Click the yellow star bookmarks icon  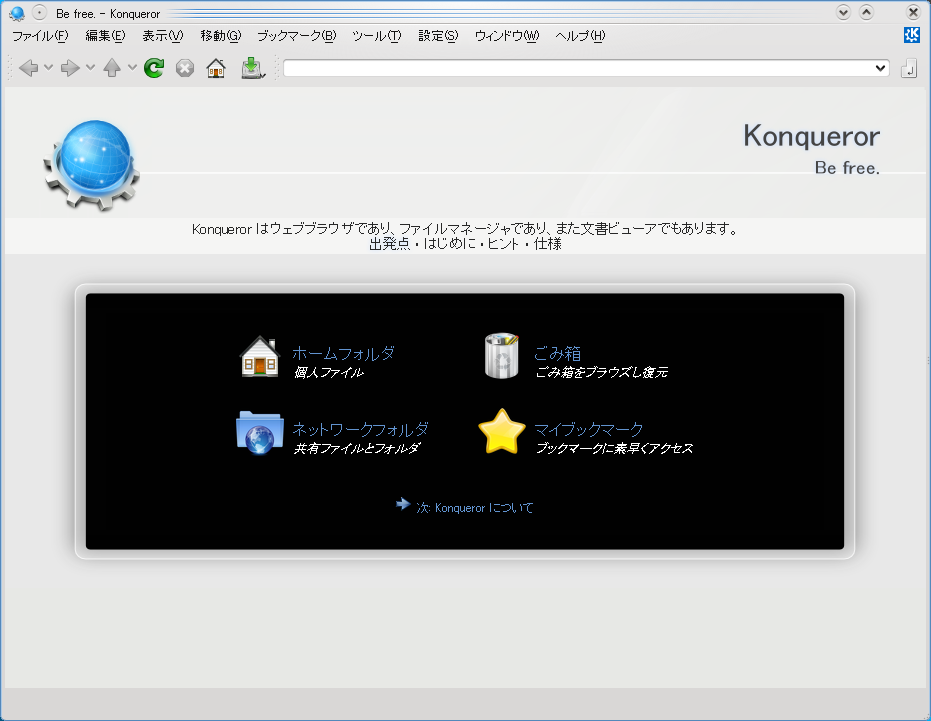tap(502, 432)
